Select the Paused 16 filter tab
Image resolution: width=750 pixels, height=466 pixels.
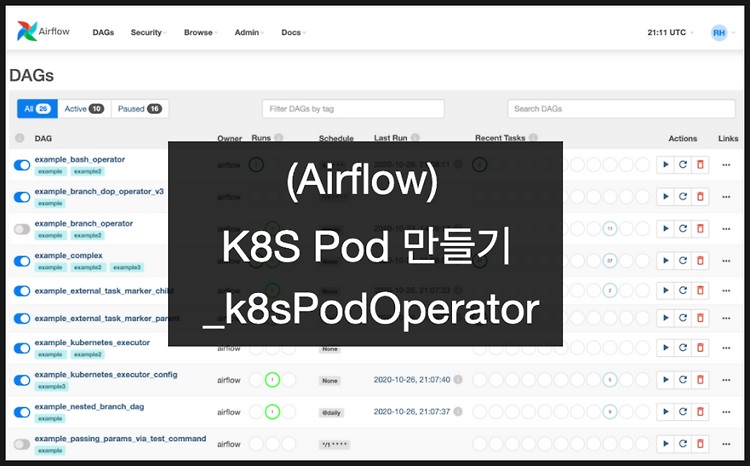tap(140, 109)
